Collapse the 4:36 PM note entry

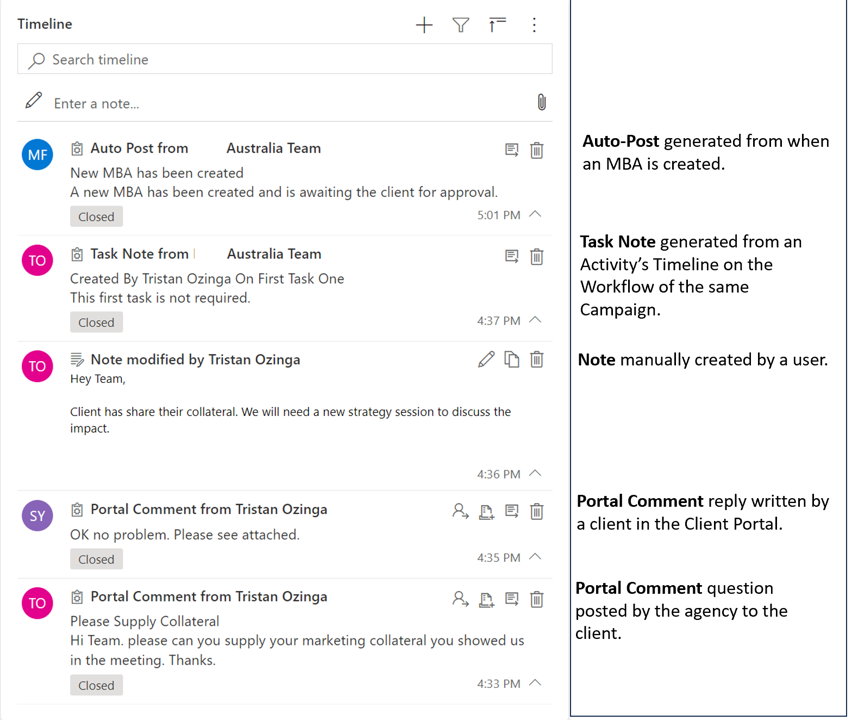coord(536,473)
